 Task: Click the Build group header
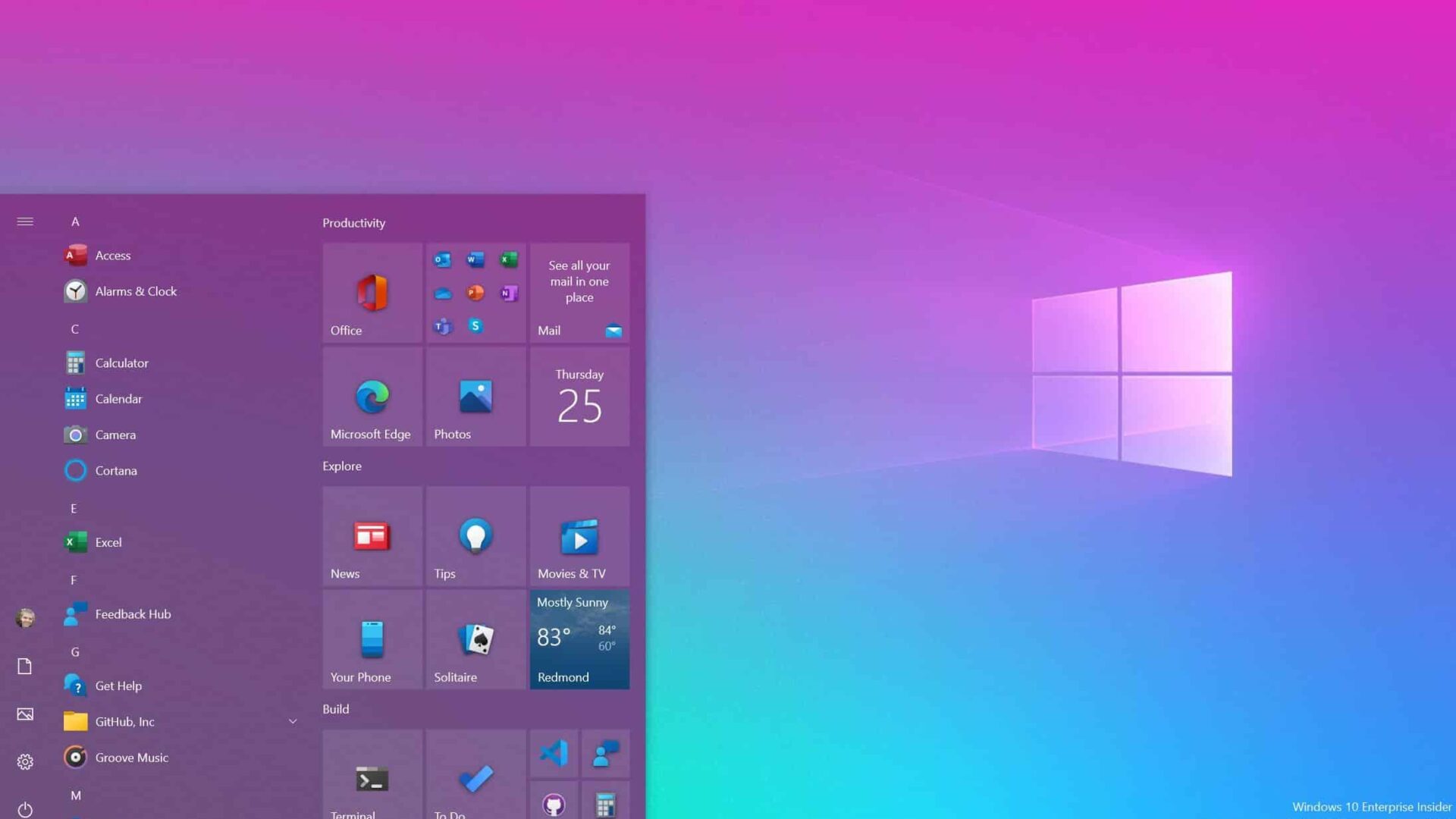click(x=336, y=709)
